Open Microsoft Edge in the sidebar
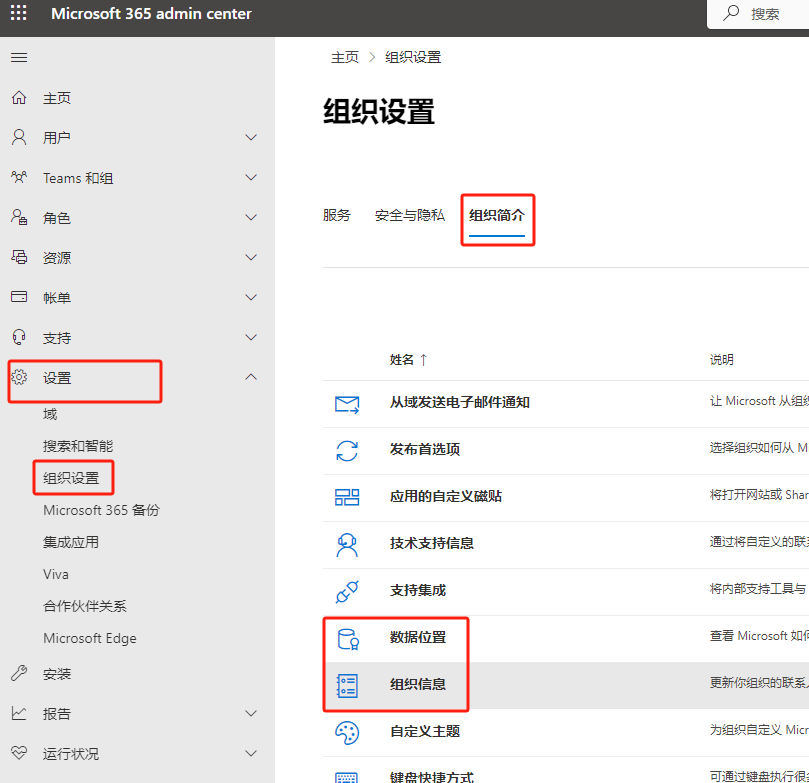Image resolution: width=809 pixels, height=783 pixels. tap(90, 638)
